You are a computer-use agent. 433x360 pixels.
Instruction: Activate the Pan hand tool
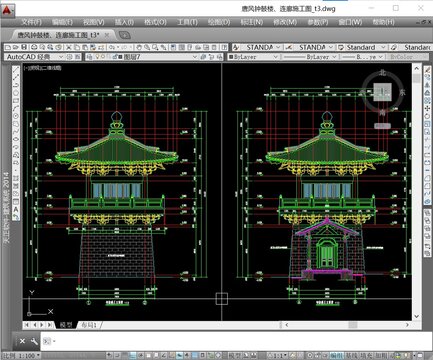pyautogui.click(x=138, y=47)
